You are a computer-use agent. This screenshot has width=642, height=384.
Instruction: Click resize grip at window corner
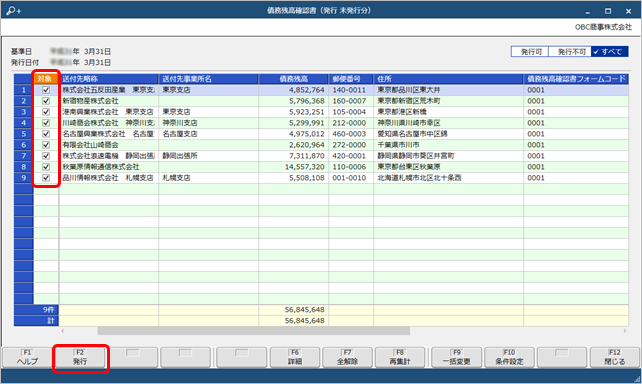pos(637,379)
